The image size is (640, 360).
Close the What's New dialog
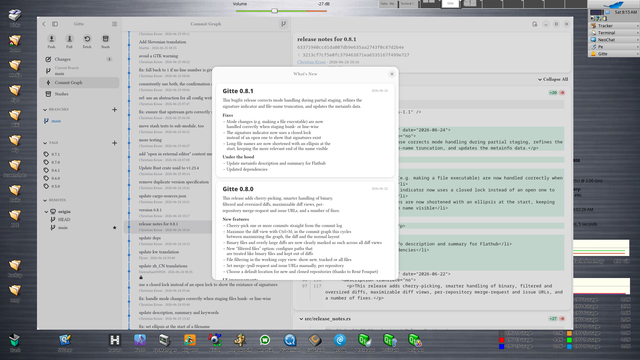coord(392,74)
